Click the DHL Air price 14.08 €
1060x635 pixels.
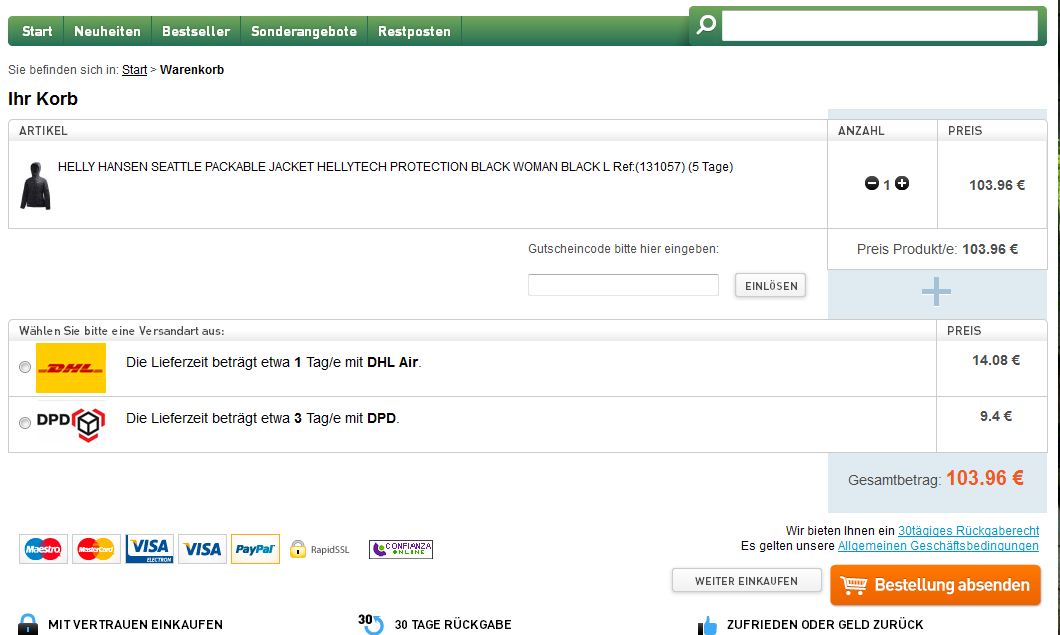tap(996, 360)
